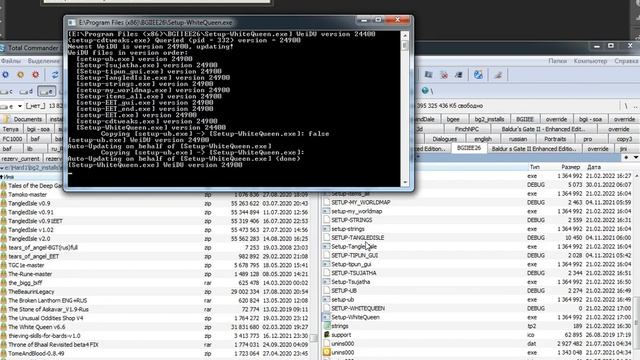The image size is (640, 360).
Task: Select the setup-tipun_gui exe file icon
Action: tap(326, 264)
